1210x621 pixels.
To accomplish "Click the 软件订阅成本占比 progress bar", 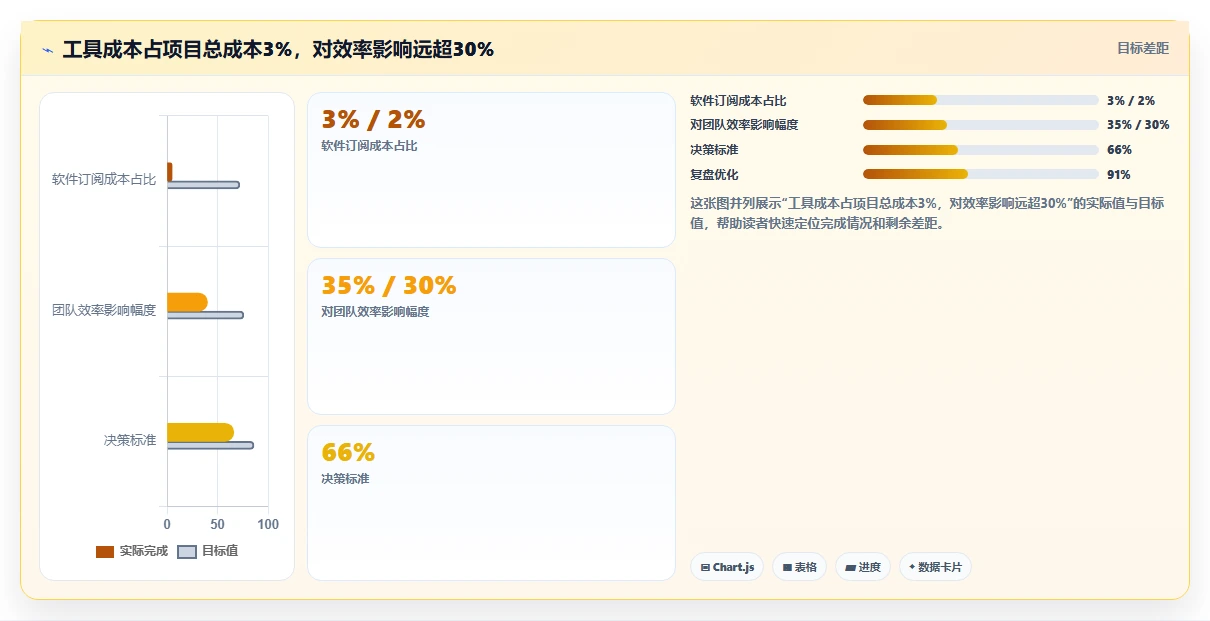I will coord(981,100).
